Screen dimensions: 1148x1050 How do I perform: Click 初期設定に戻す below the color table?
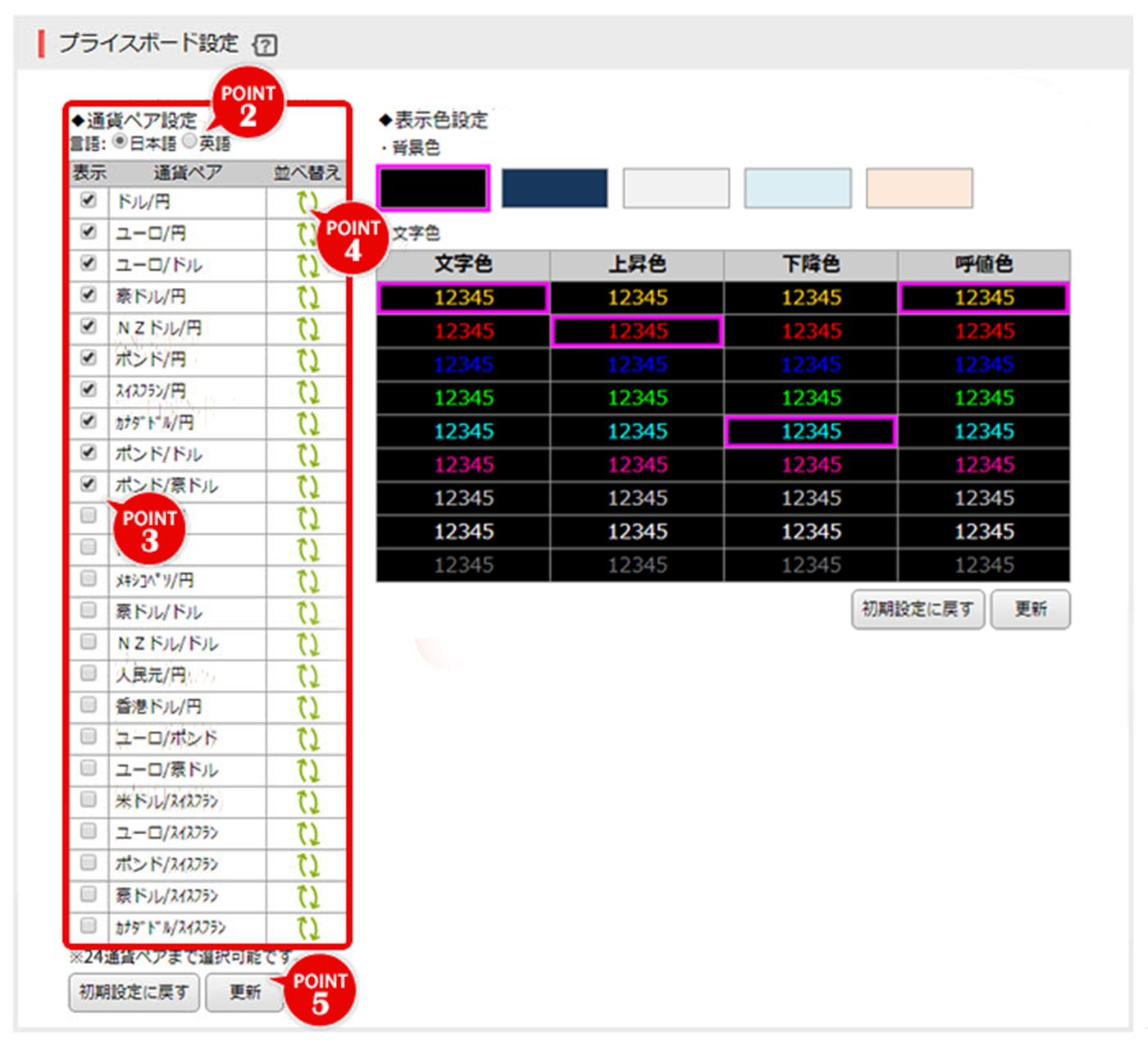point(917,609)
